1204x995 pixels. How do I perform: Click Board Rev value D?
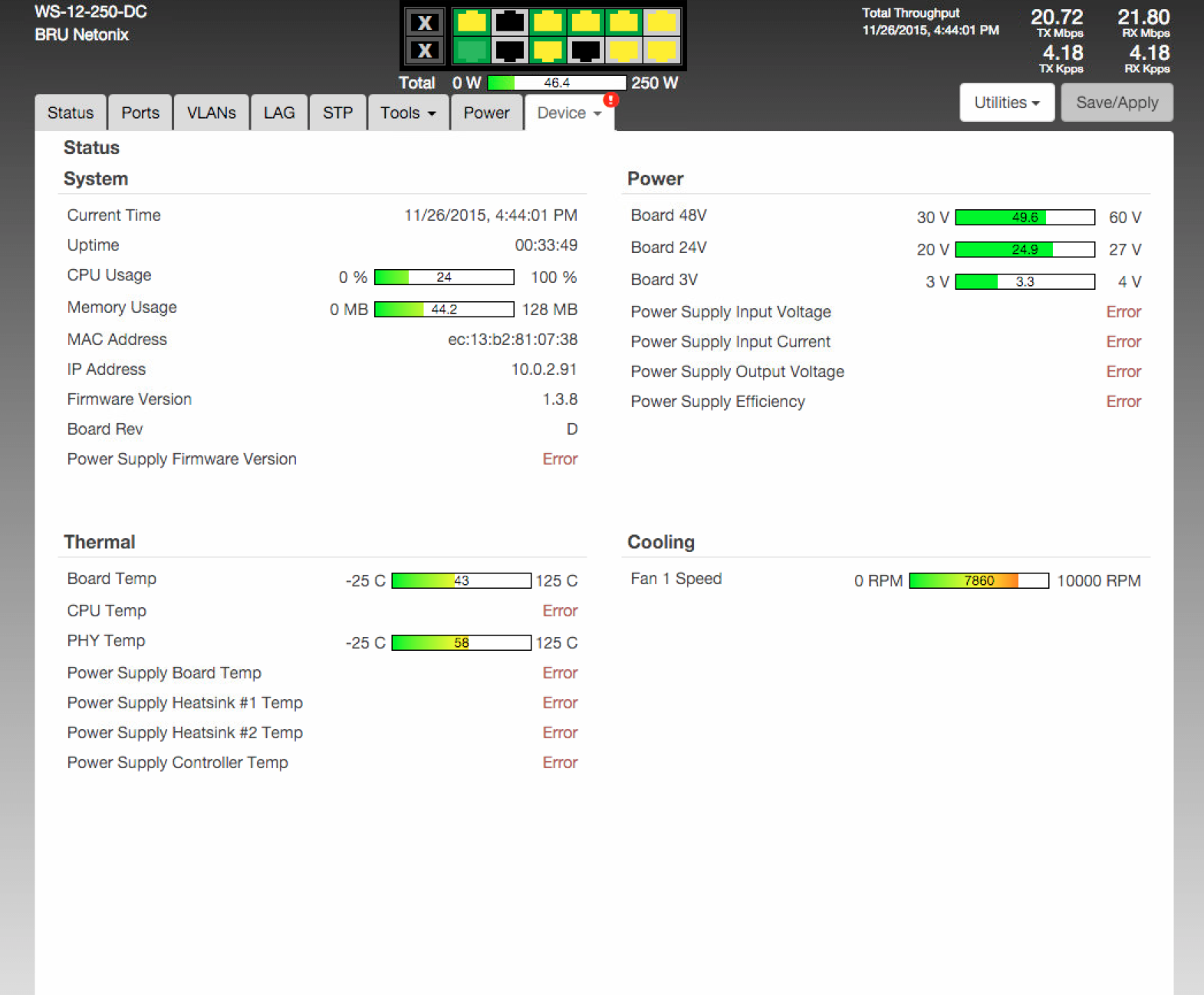572,429
